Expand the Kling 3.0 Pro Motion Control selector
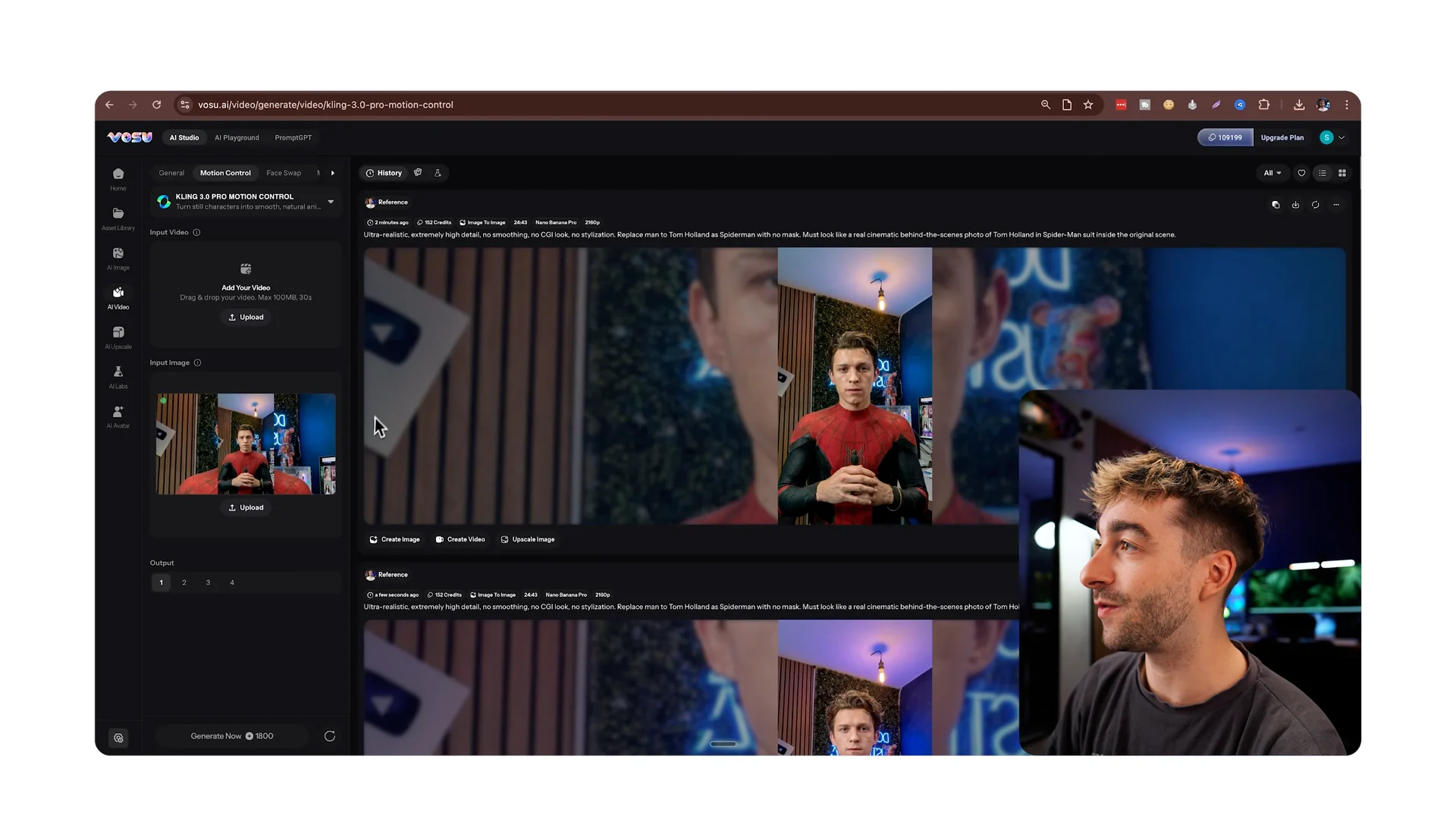The width and height of the screenshot is (1456, 819). click(x=246, y=202)
